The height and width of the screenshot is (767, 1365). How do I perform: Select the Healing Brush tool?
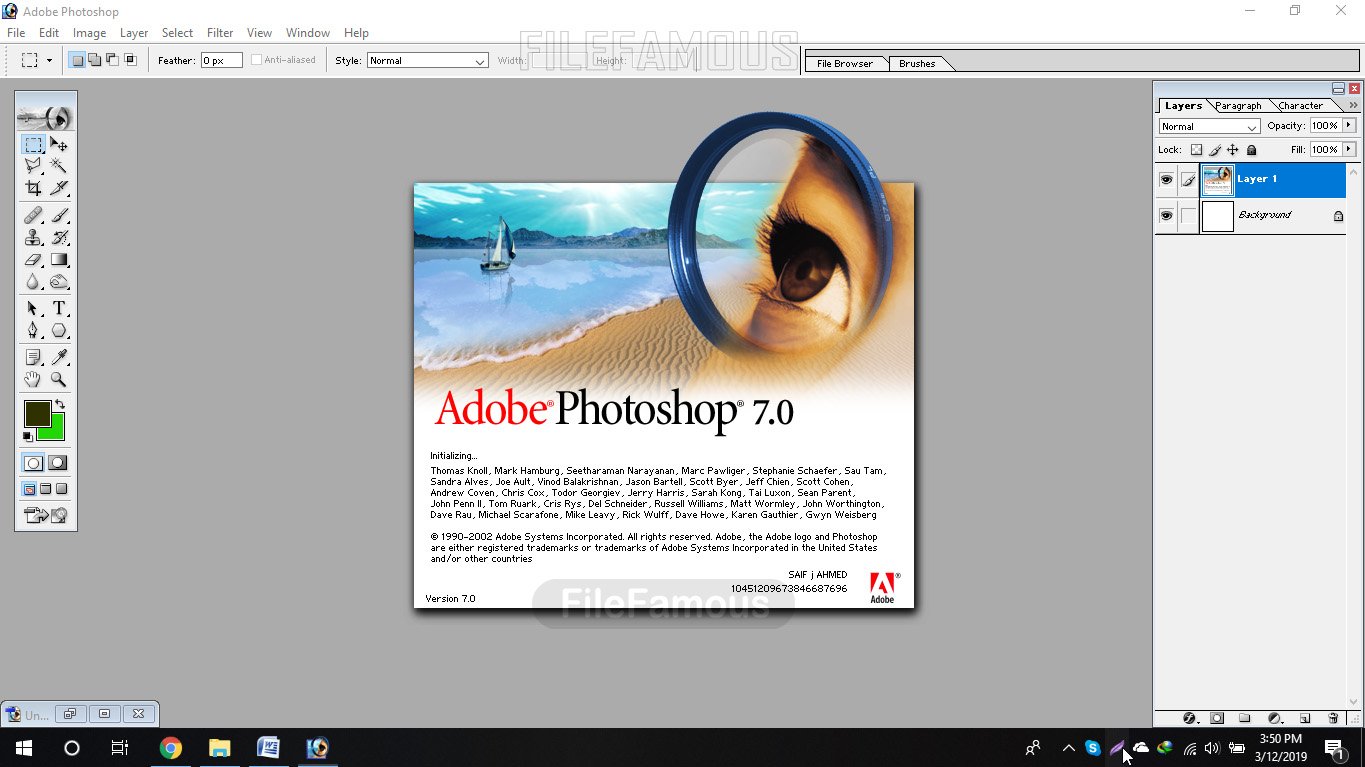click(33, 215)
